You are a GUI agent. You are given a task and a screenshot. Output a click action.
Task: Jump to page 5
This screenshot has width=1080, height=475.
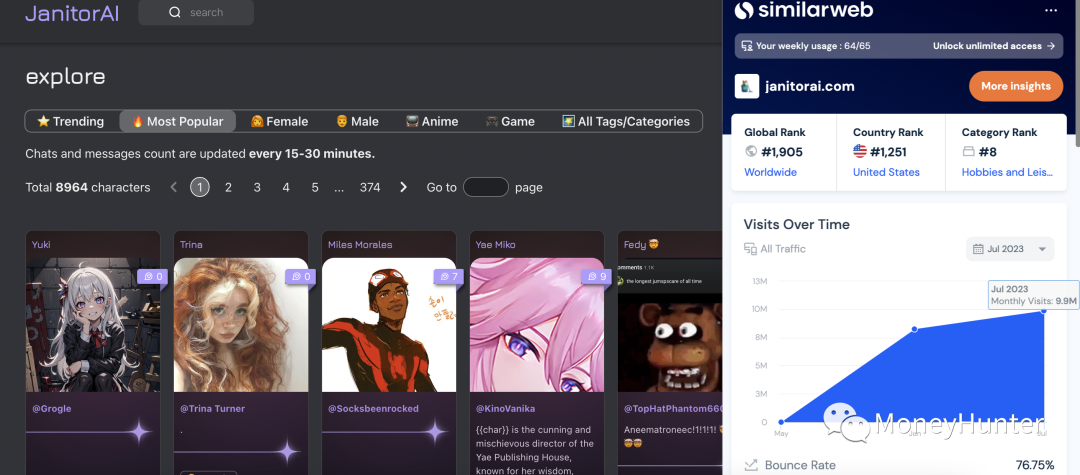(x=315, y=187)
